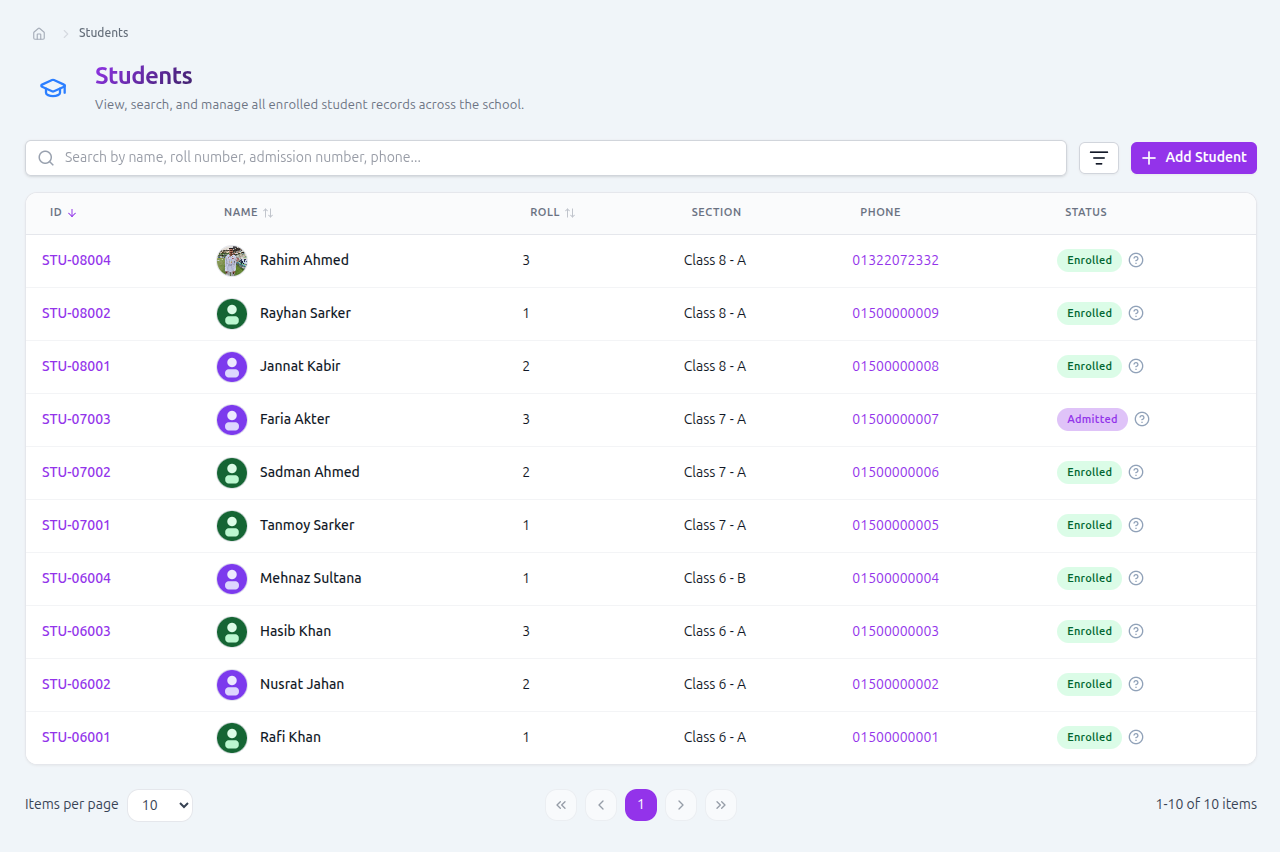1280x852 pixels.
Task: Click Rayhan Sarker's green avatar icon
Action: click(232, 313)
